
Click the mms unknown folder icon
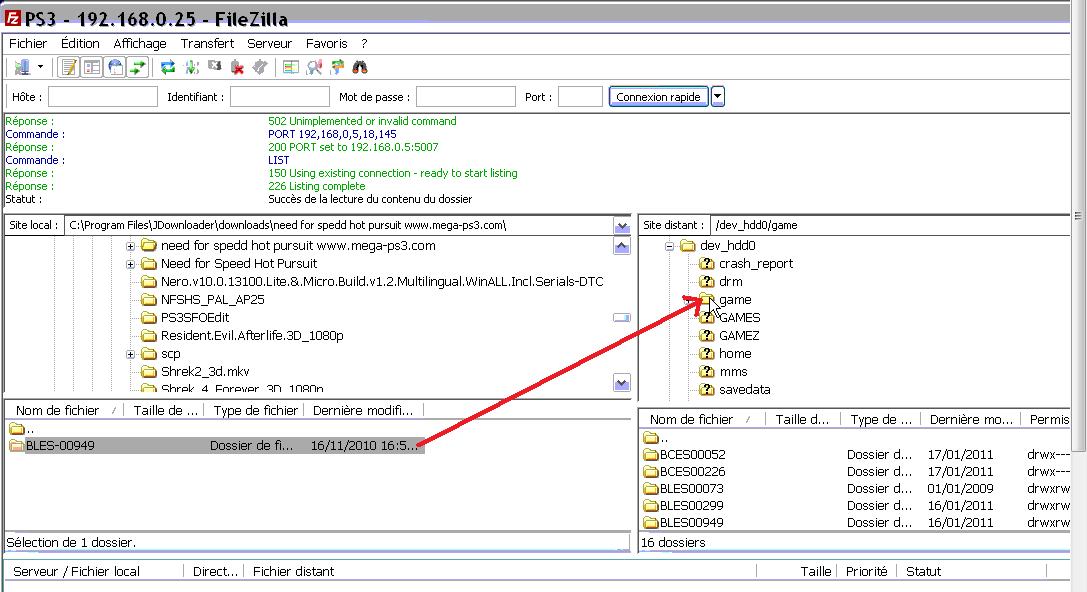[706, 372]
